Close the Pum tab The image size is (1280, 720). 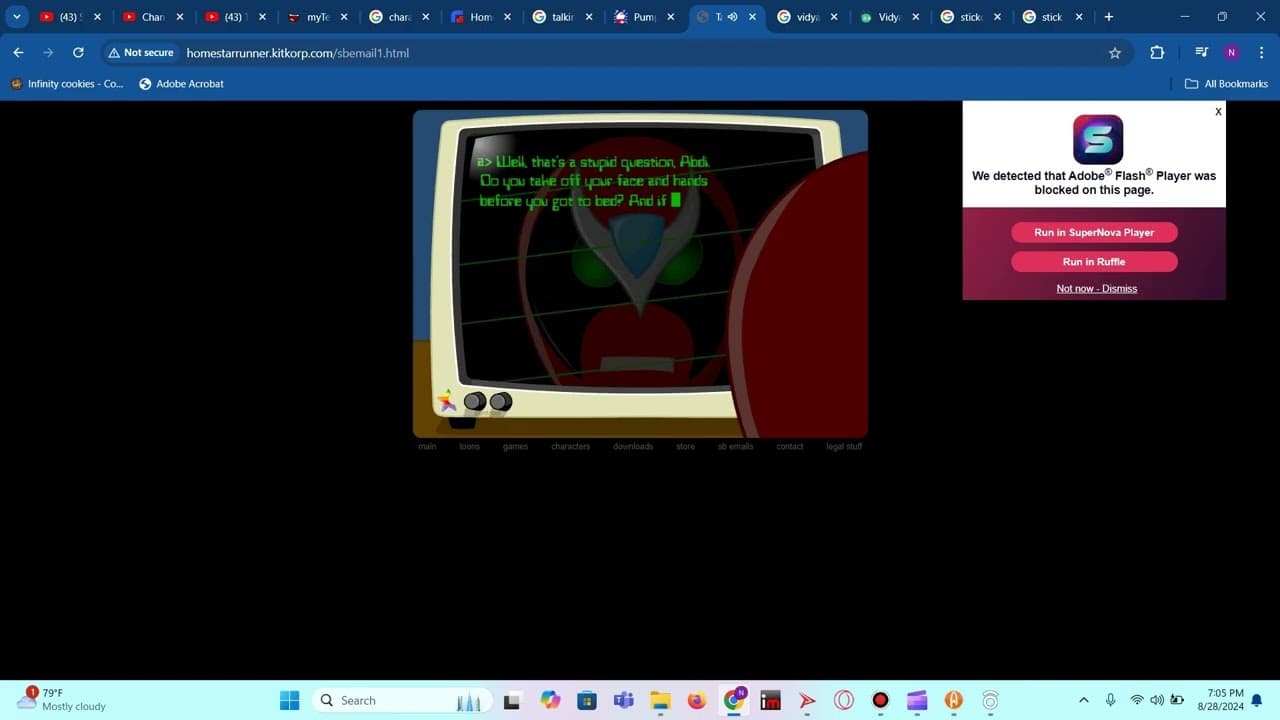(670, 17)
